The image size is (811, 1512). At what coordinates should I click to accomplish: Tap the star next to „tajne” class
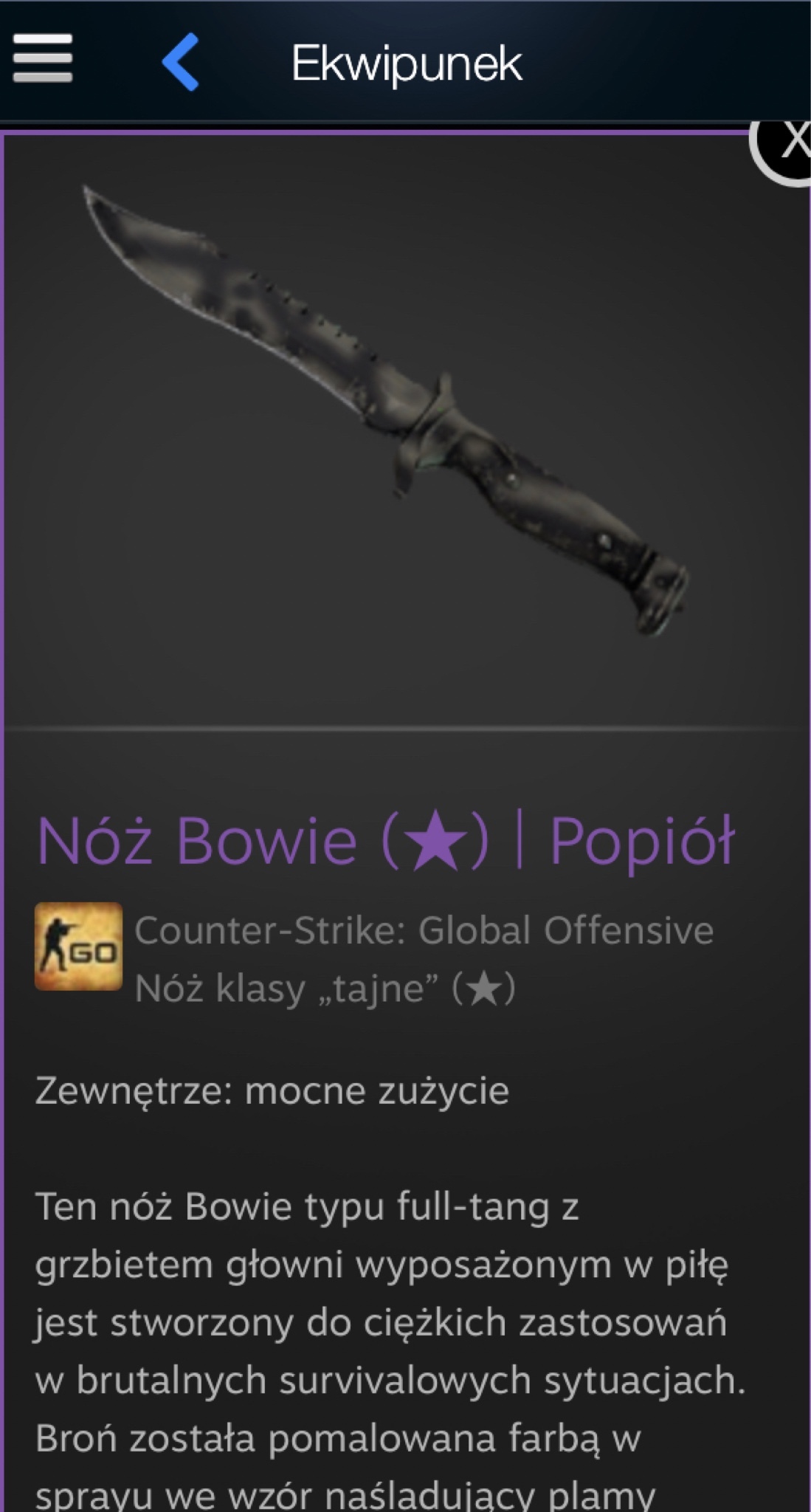pyautogui.click(x=484, y=989)
